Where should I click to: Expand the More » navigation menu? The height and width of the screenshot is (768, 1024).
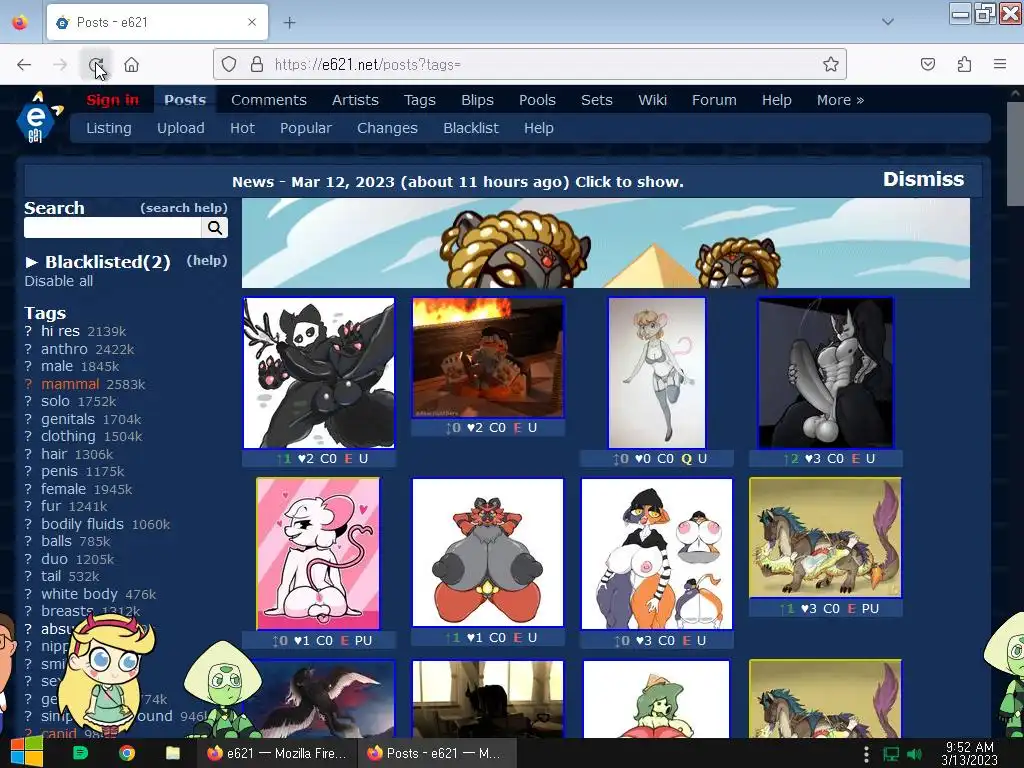click(x=840, y=100)
